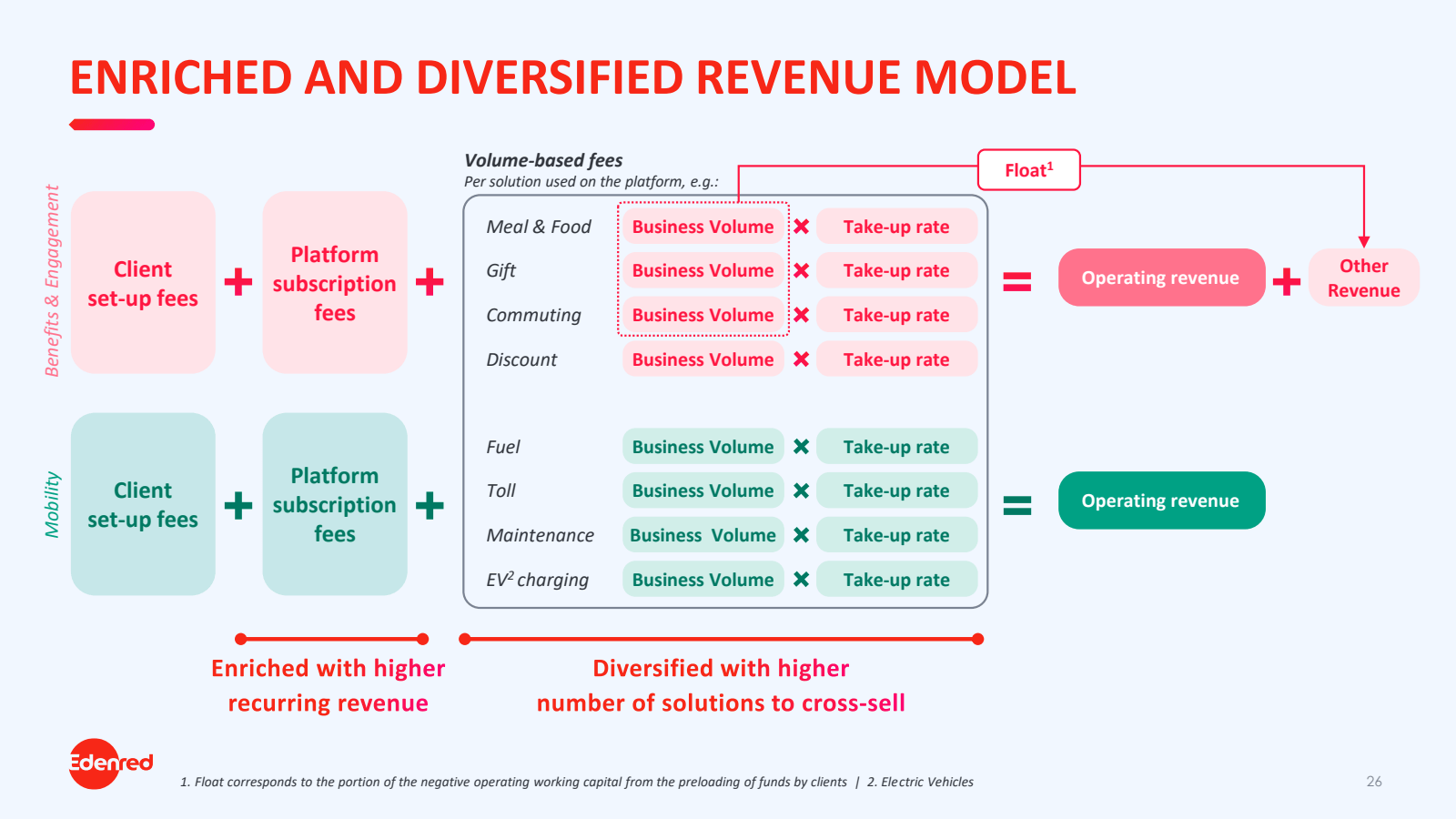Click Business Volume in Meal & Food row
The image size is (1456, 819).
click(x=703, y=227)
